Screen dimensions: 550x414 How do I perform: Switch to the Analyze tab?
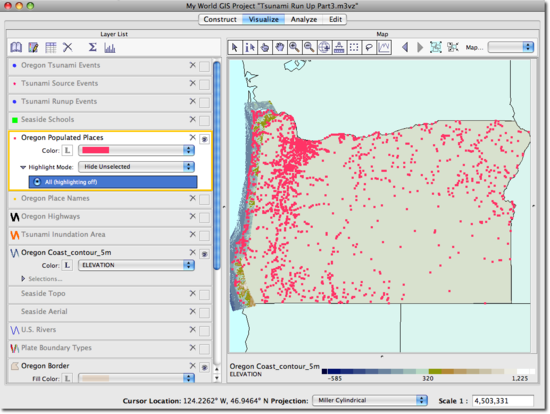304,19
